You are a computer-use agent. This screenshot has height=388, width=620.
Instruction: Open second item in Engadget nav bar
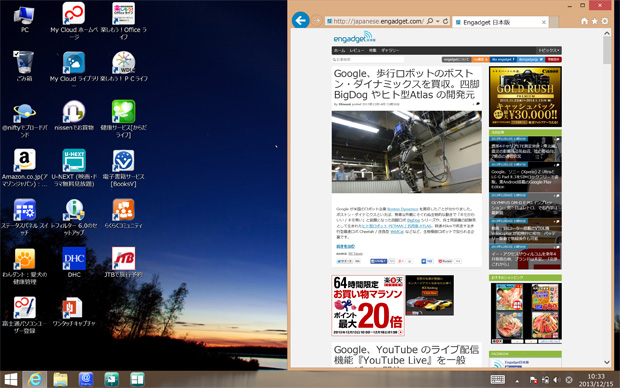(357, 51)
